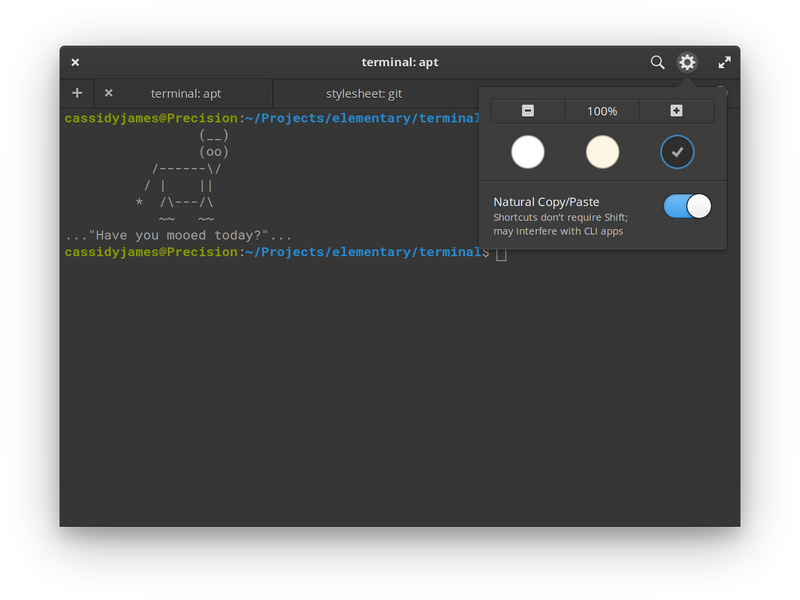Click the 'Natural Copy/Paste' label text
Screen dimensions: 800x600
(546, 202)
